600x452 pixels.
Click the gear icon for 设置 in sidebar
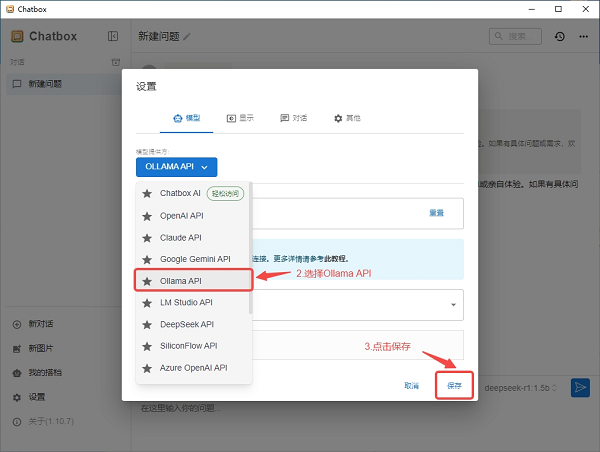(x=17, y=397)
